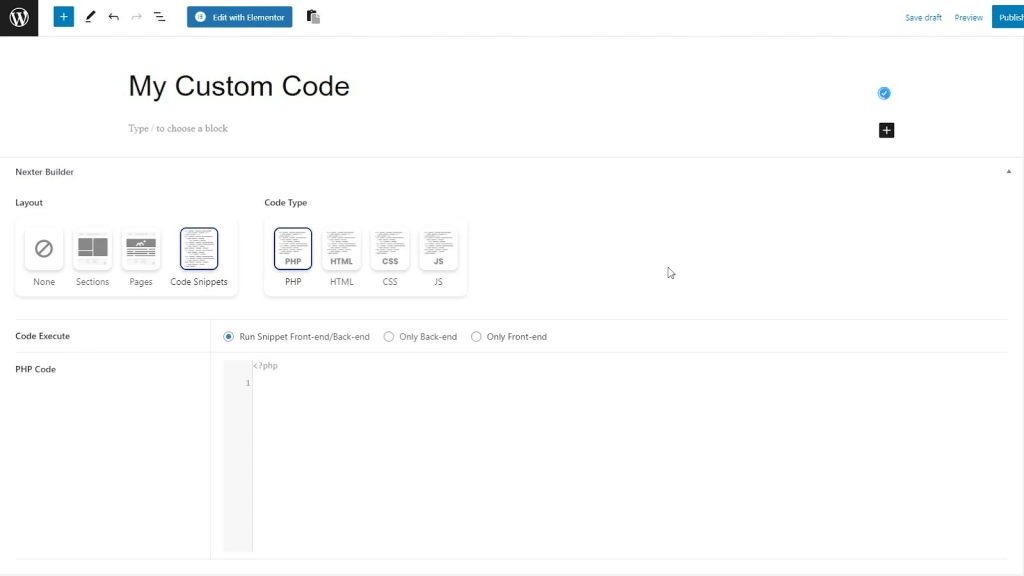Select the HTML code type card
Screen dimensions: 1024x576
(x=341, y=249)
